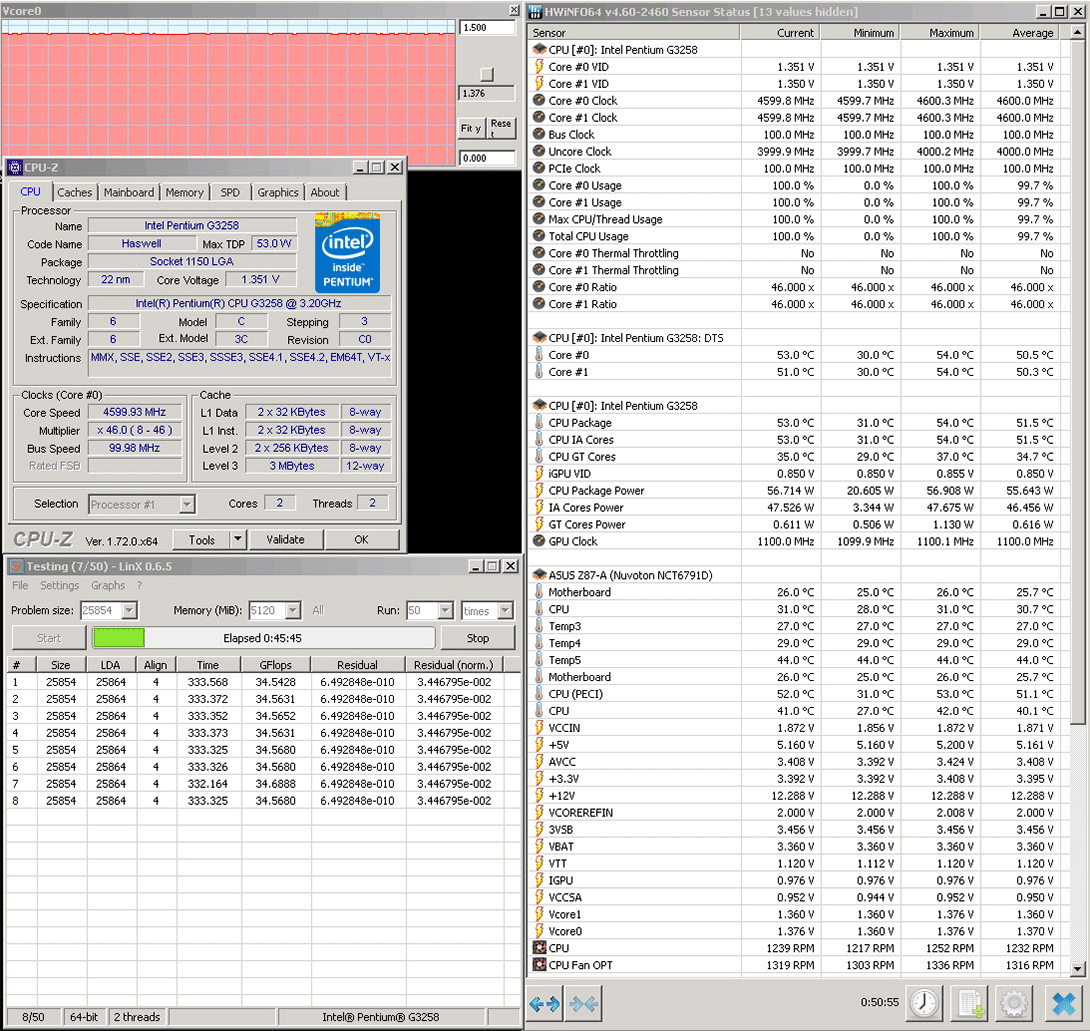Click the CPU-Z title bar icon
The image size is (1090, 1031).
point(15,168)
